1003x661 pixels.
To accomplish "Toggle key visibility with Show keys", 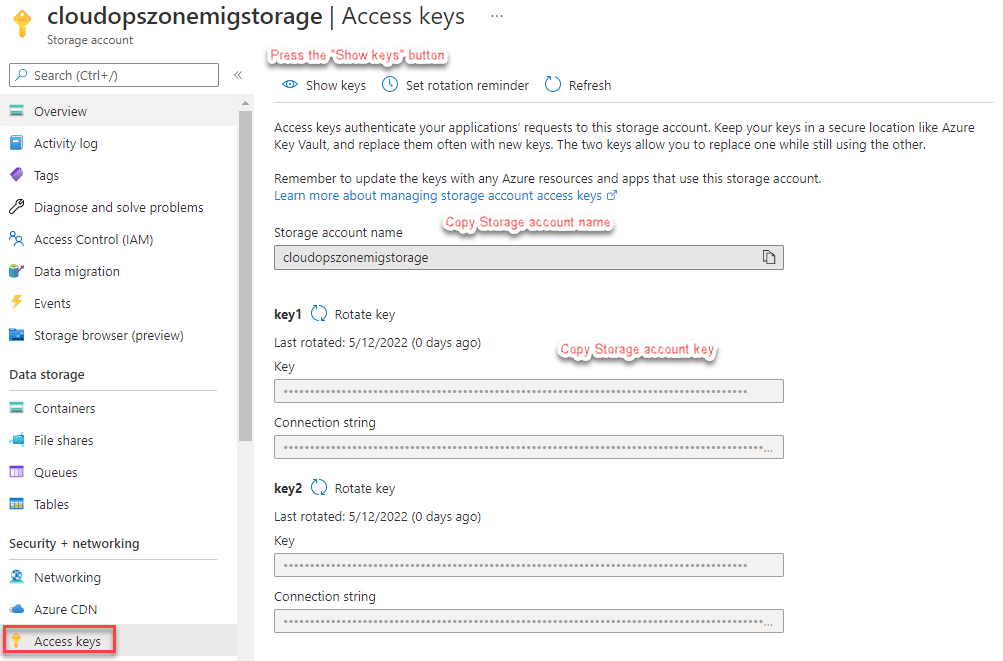I will [325, 85].
